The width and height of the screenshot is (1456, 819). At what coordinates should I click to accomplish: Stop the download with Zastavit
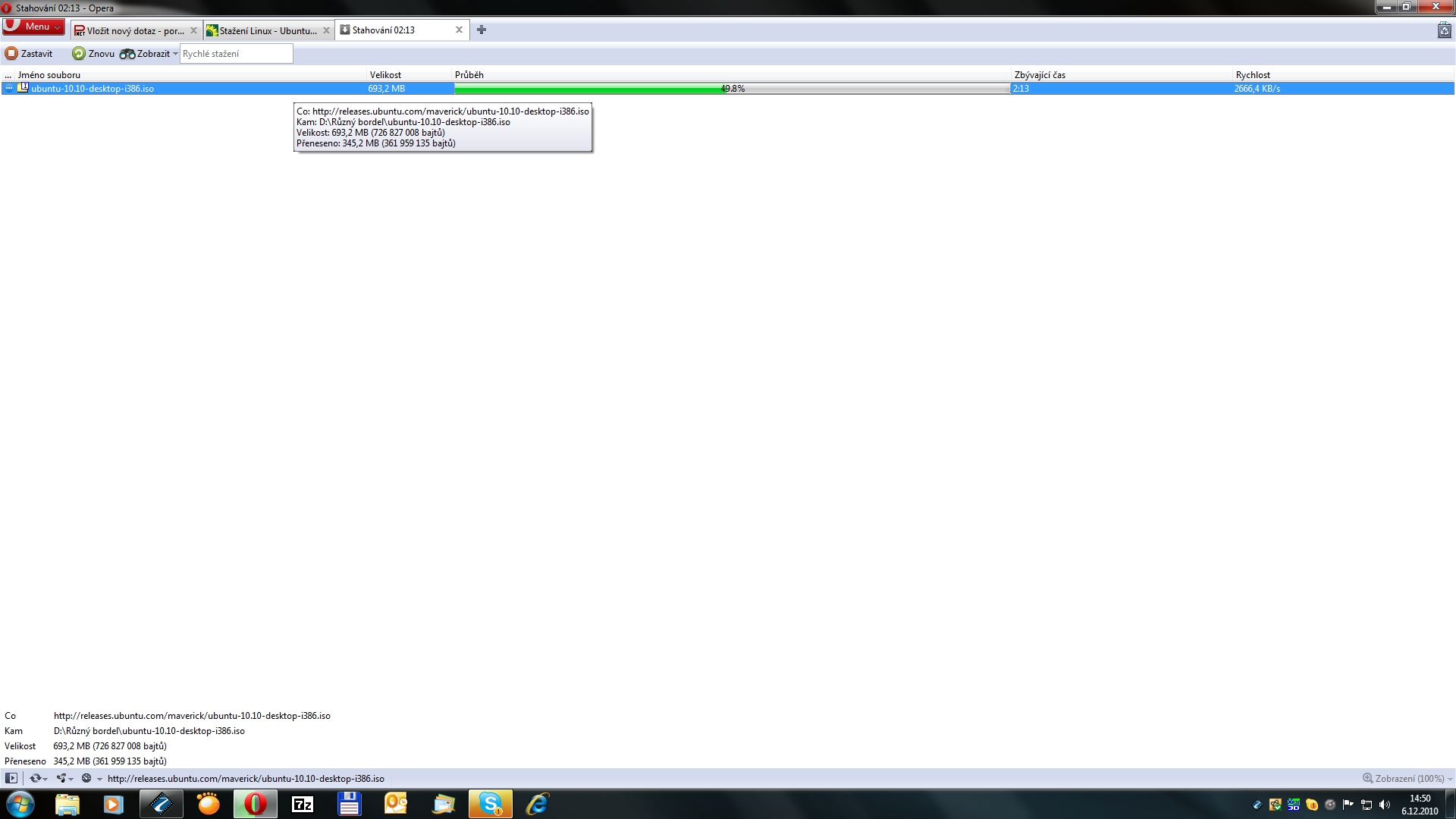point(29,54)
